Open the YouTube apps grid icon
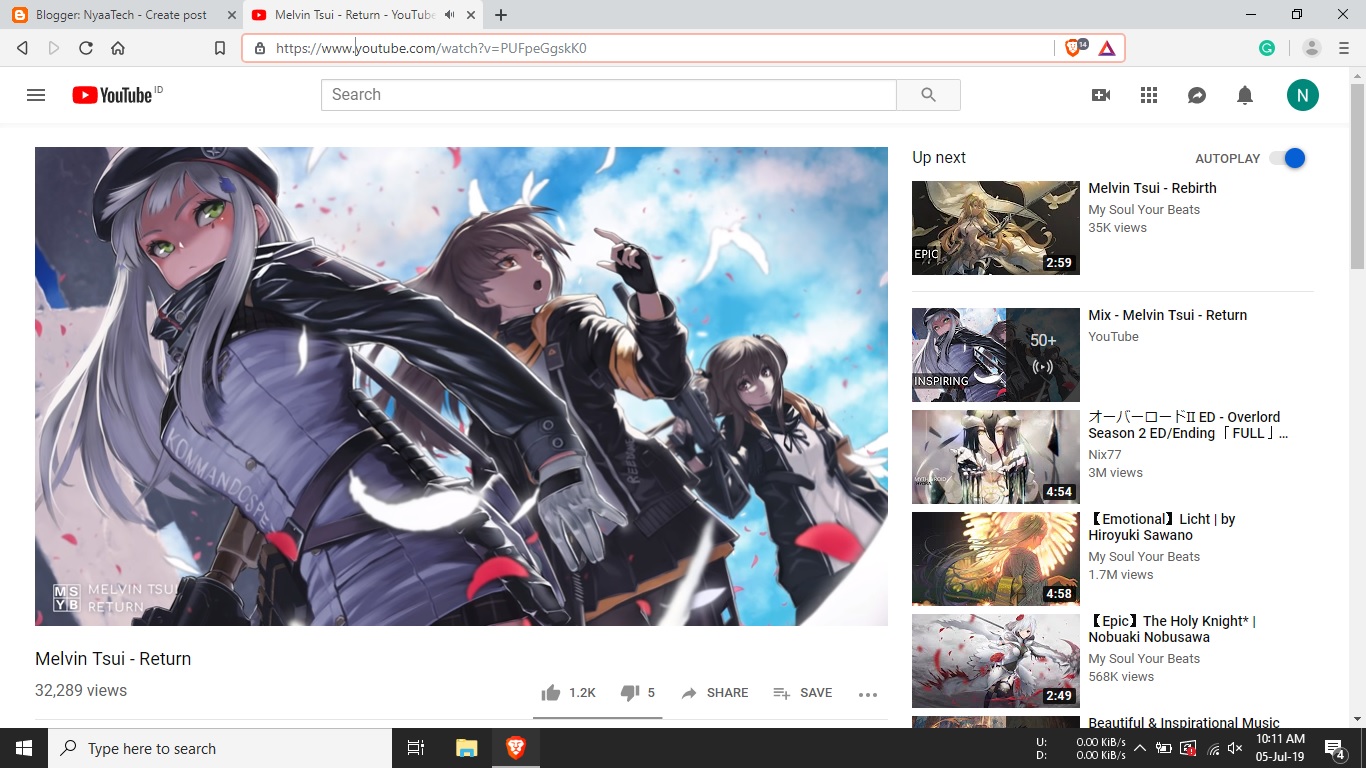Screen dimensions: 1366x768 click(x=1148, y=94)
